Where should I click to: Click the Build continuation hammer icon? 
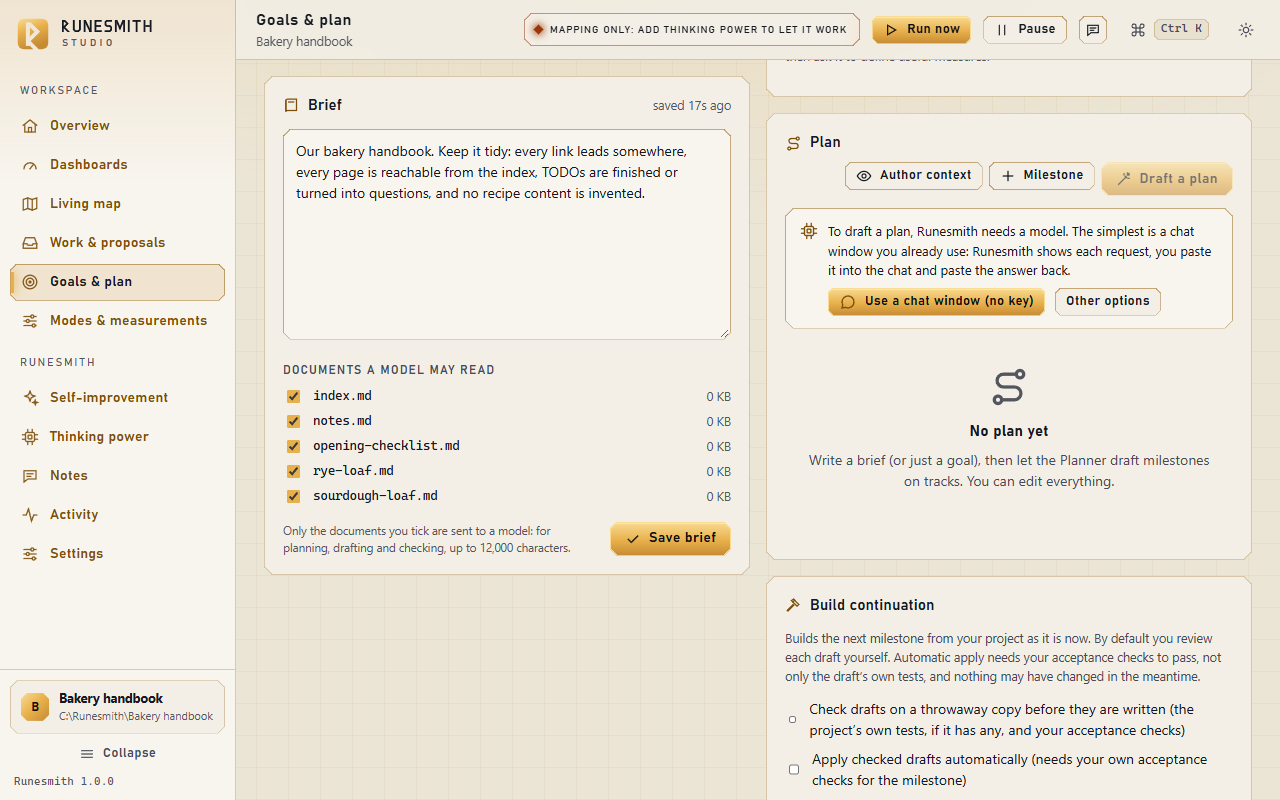click(793, 605)
